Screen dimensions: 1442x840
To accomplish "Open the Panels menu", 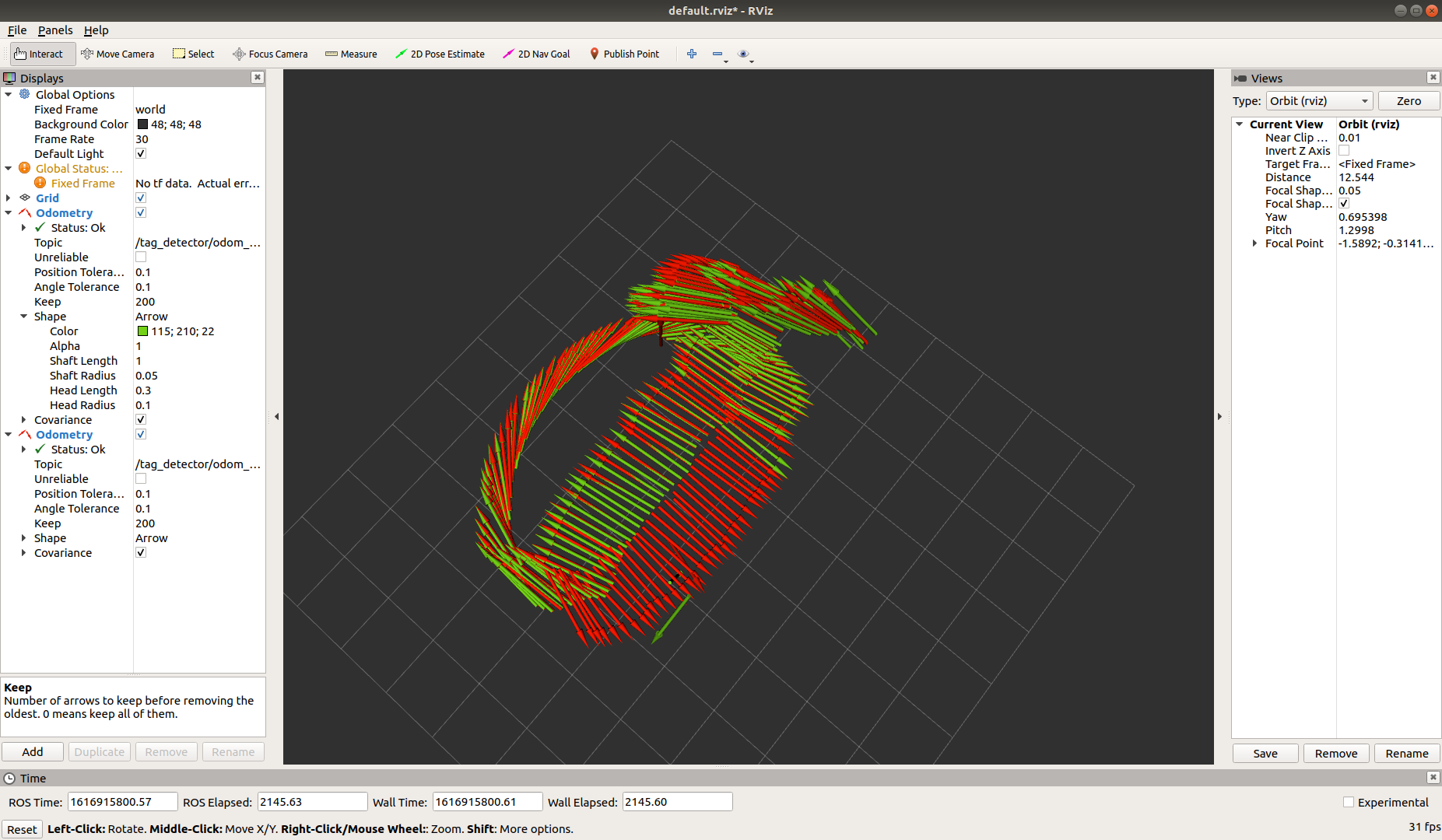I will click(x=55, y=30).
